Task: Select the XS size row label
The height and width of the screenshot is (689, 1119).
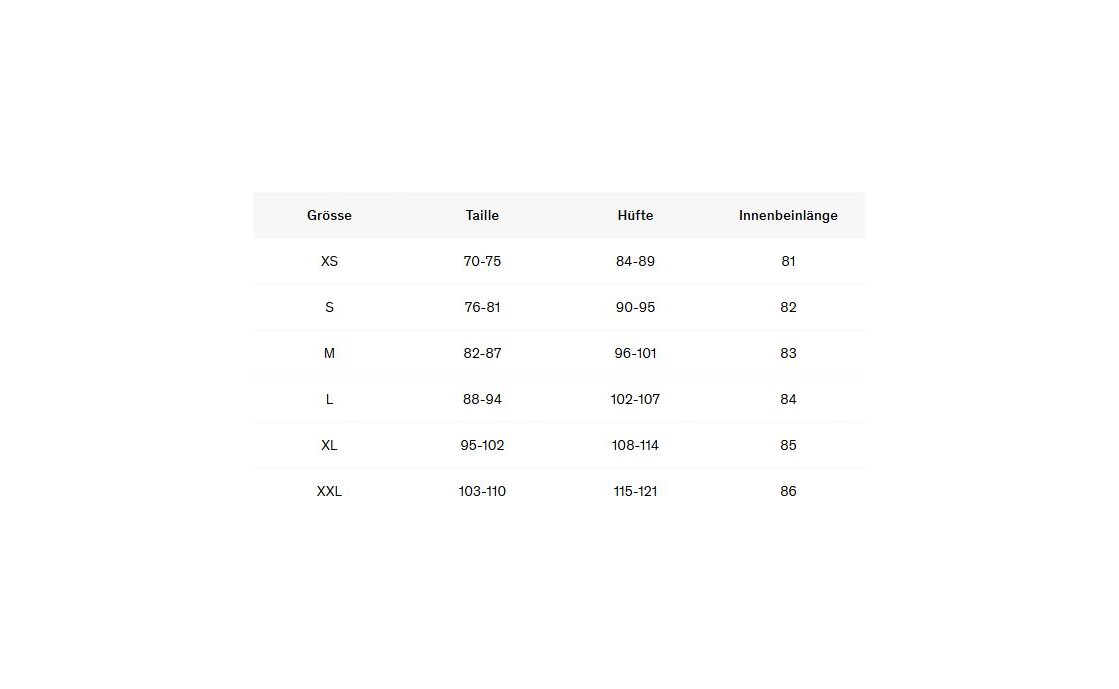Action: pyautogui.click(x=329, y=261)
